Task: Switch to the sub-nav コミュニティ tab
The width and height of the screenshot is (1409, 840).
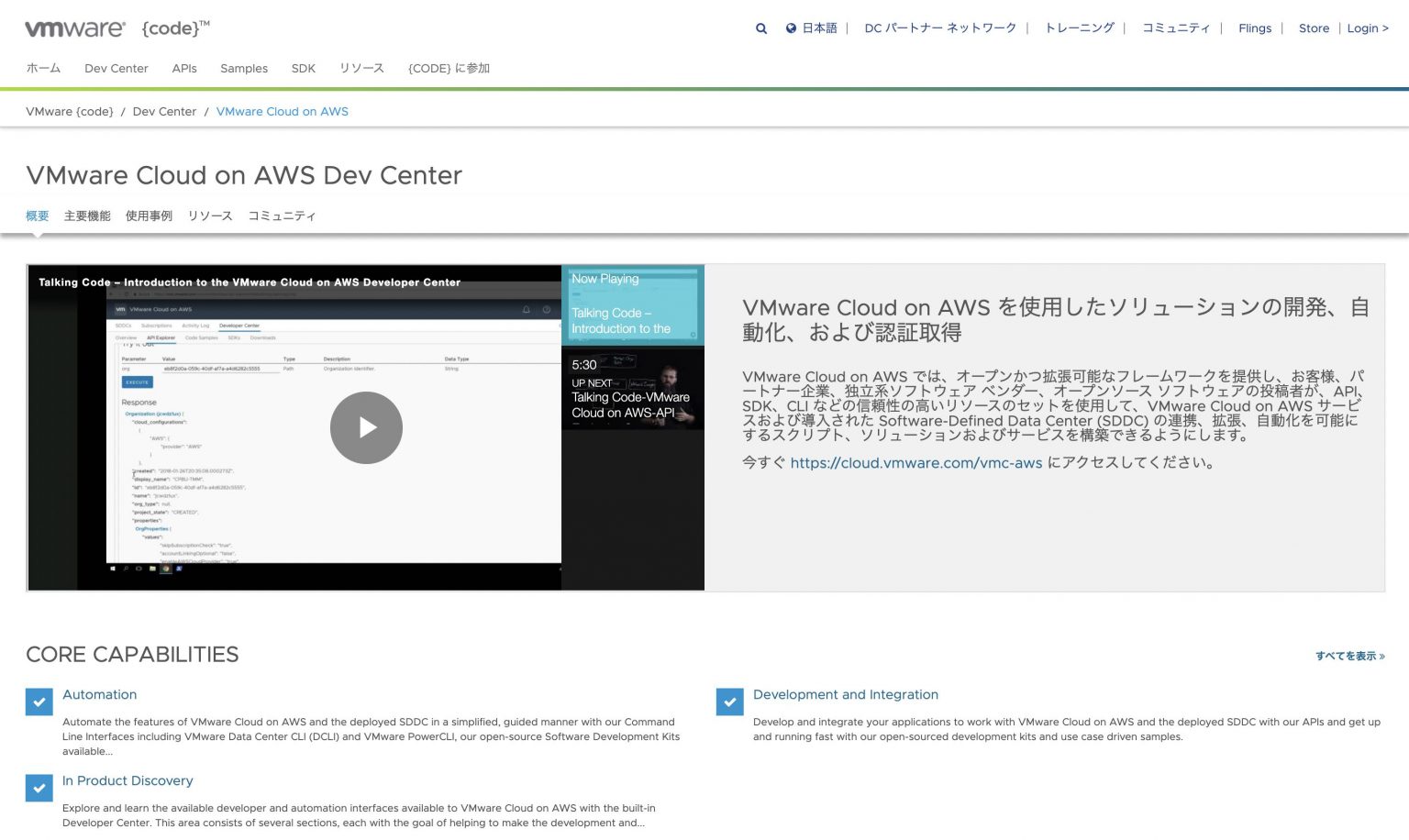Action: [282, 216]
